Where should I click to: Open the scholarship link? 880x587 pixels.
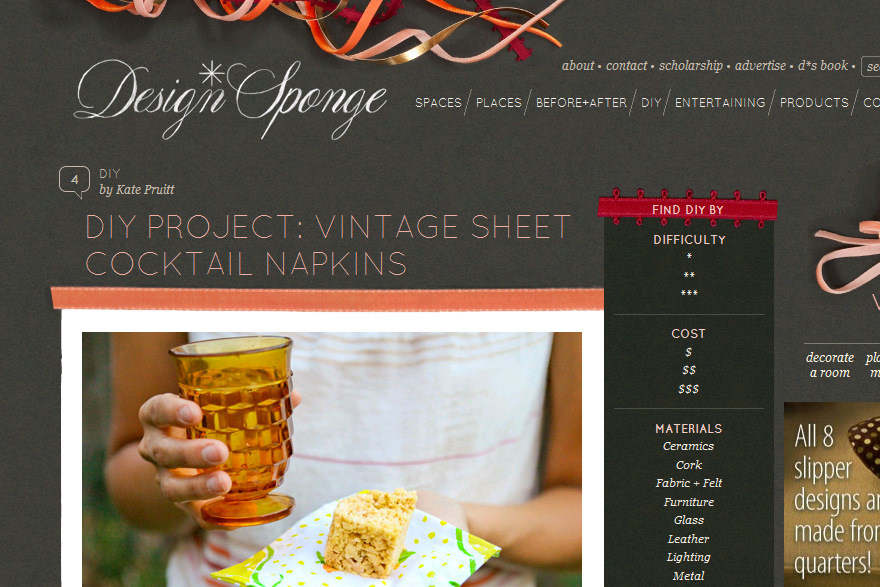(691, 66)
